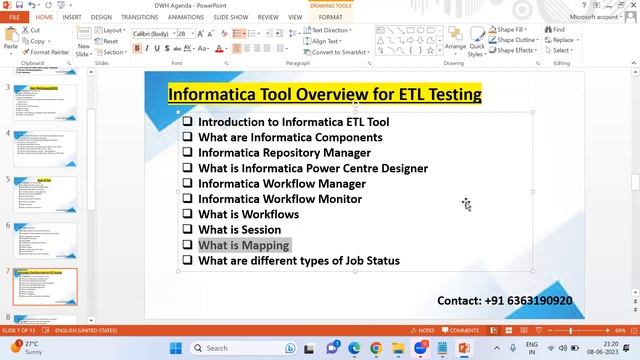Switch to the TRANSITIONS tab
The height and width of the screenshot is (360, 640).
140,17
